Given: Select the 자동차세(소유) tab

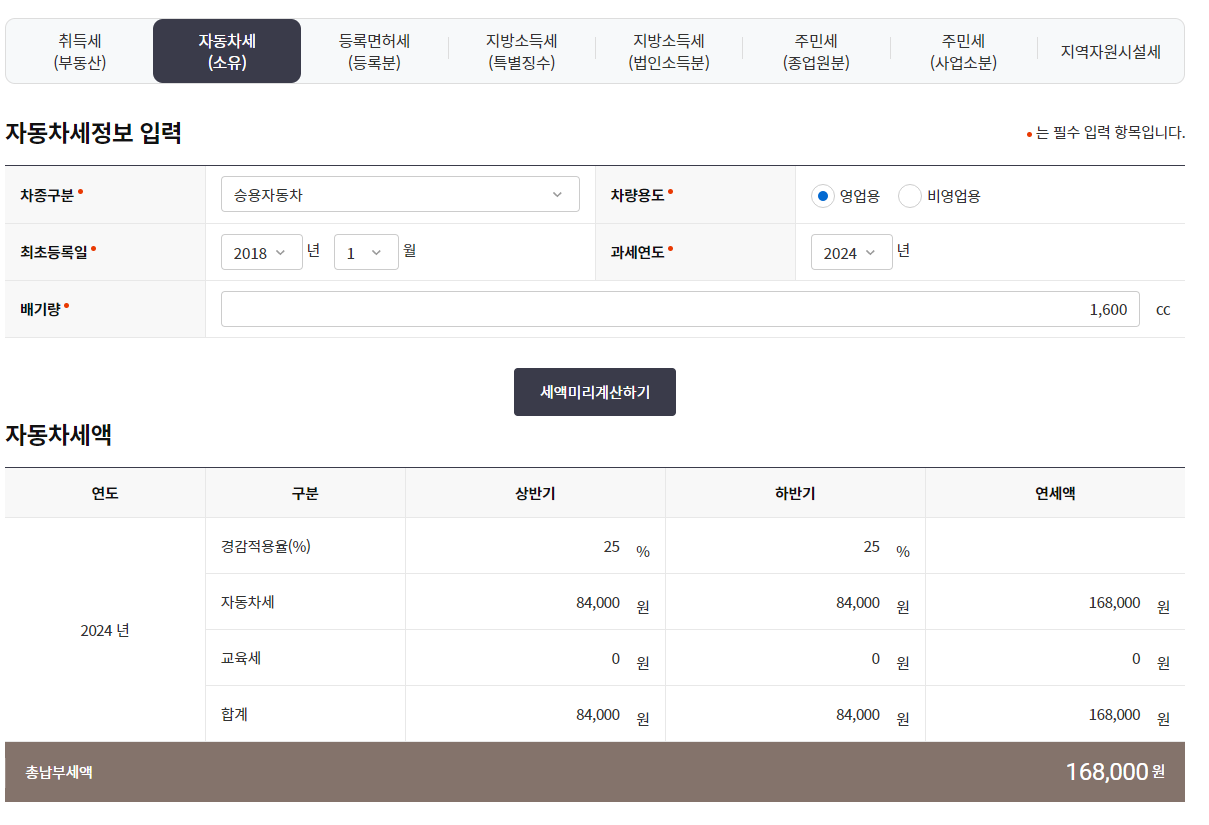Looking at the screenshot, I should 227,51.
